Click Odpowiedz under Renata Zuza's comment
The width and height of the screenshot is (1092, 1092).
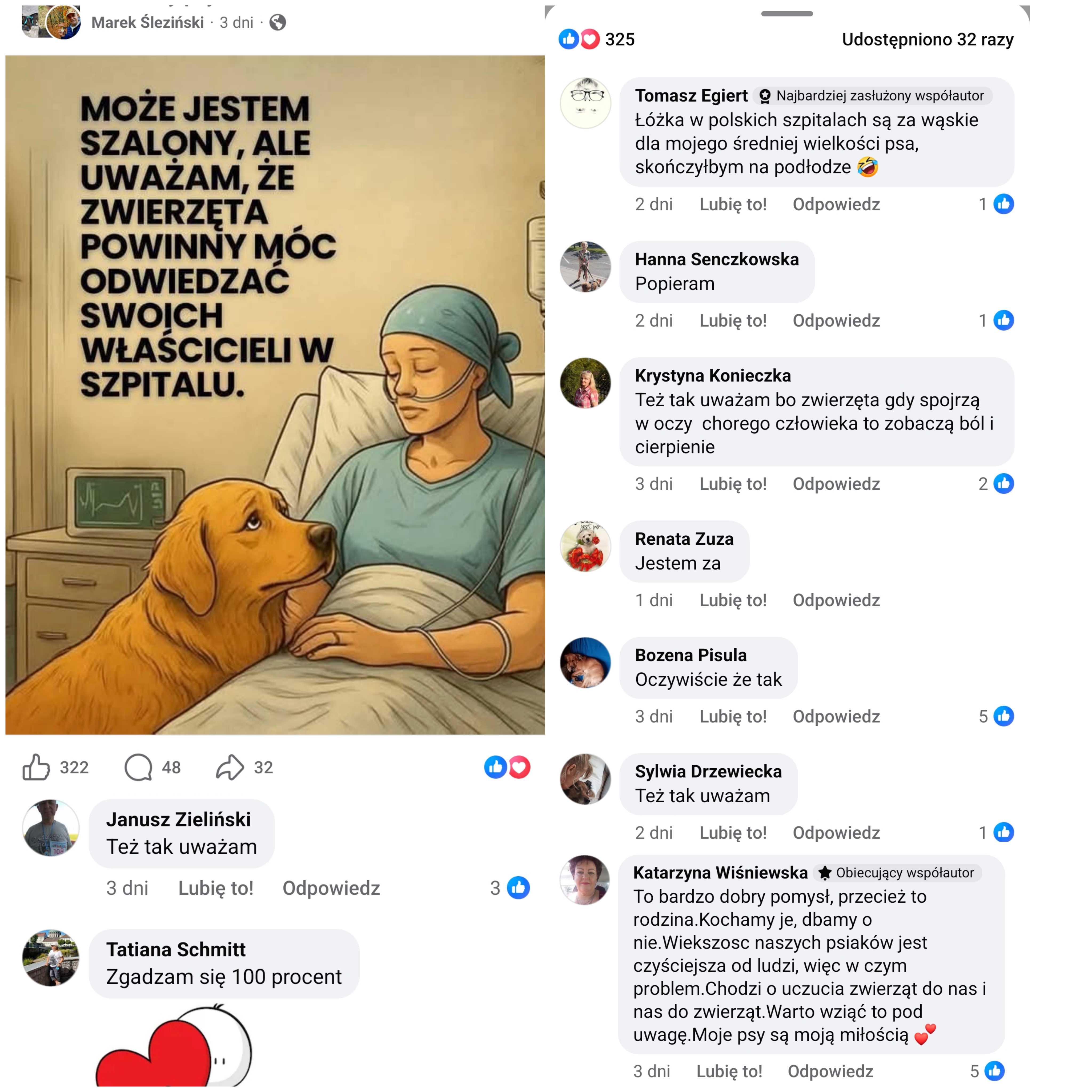[x=836, y=600]
